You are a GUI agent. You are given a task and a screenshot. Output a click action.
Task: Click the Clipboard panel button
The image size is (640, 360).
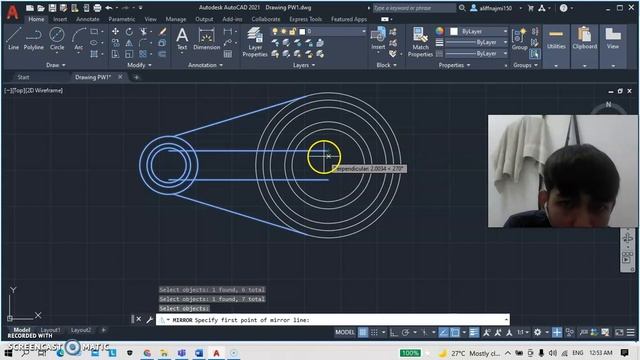(x=584, y=46)
